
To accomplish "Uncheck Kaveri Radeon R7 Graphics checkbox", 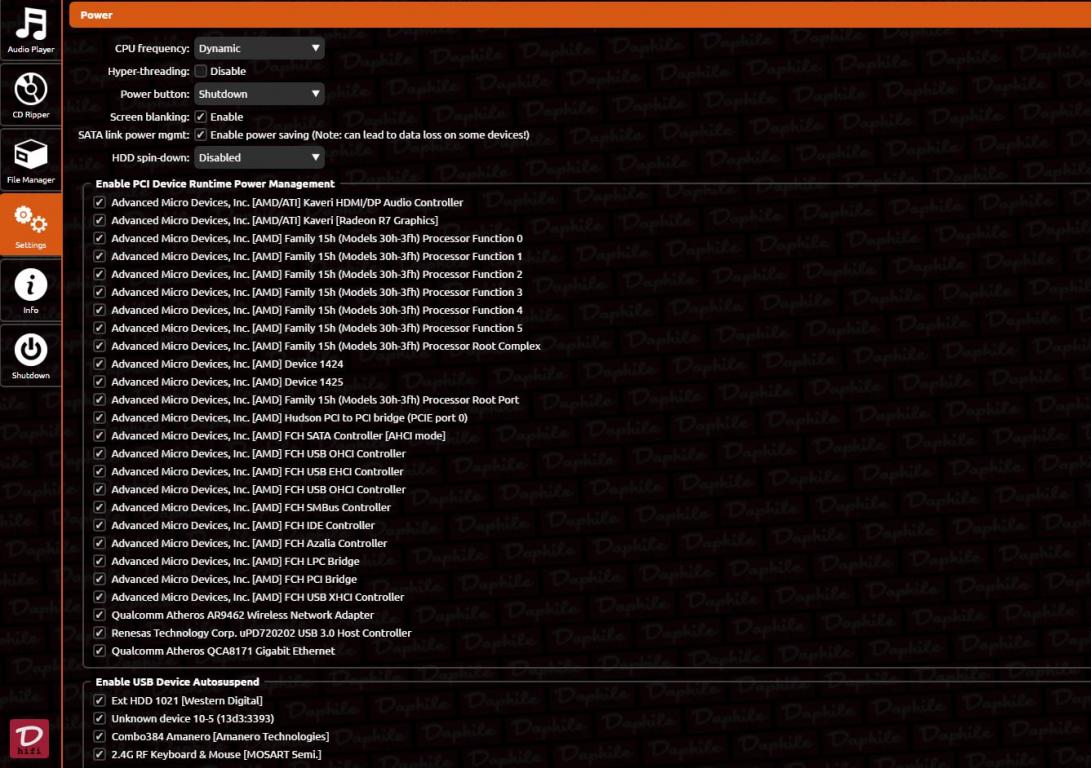I will (x=99, y=221).
